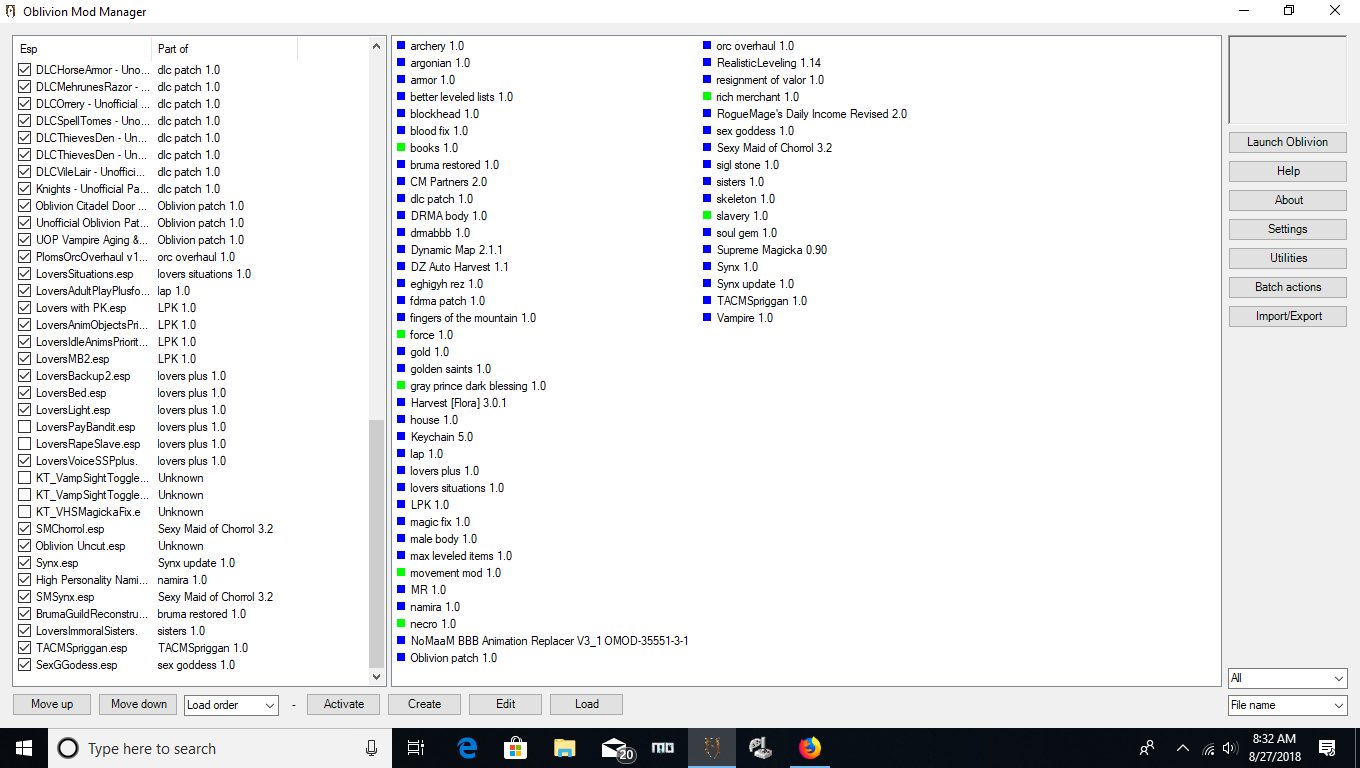Open Microsoft Store from the taskbar
This screenshot has height=768, width=1360.
coord(516,748)
